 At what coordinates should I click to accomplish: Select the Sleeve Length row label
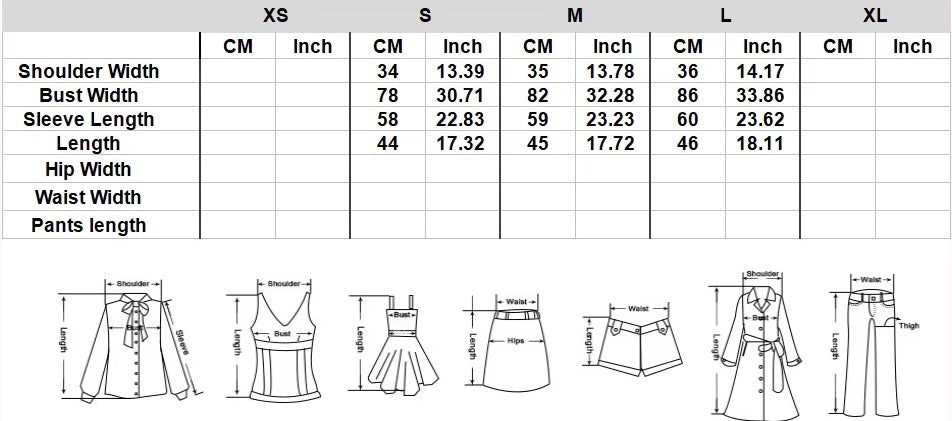click(88, 119)
